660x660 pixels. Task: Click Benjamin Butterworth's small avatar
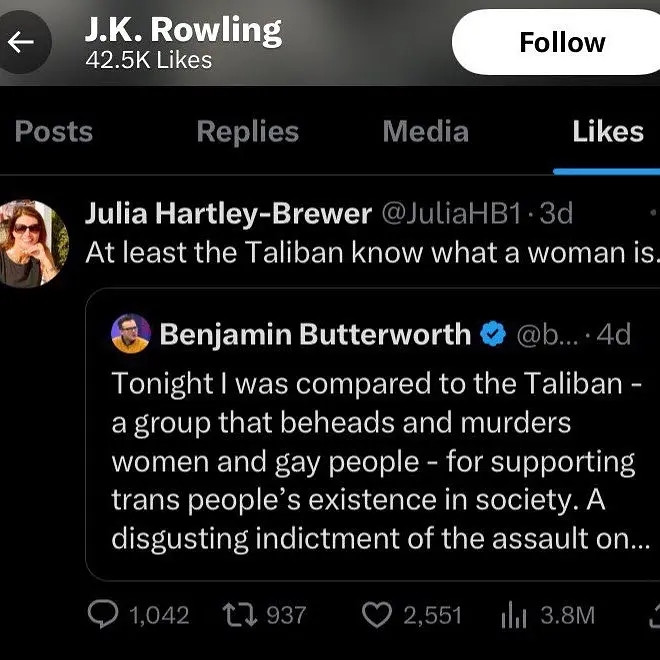[x=131, y=333]
